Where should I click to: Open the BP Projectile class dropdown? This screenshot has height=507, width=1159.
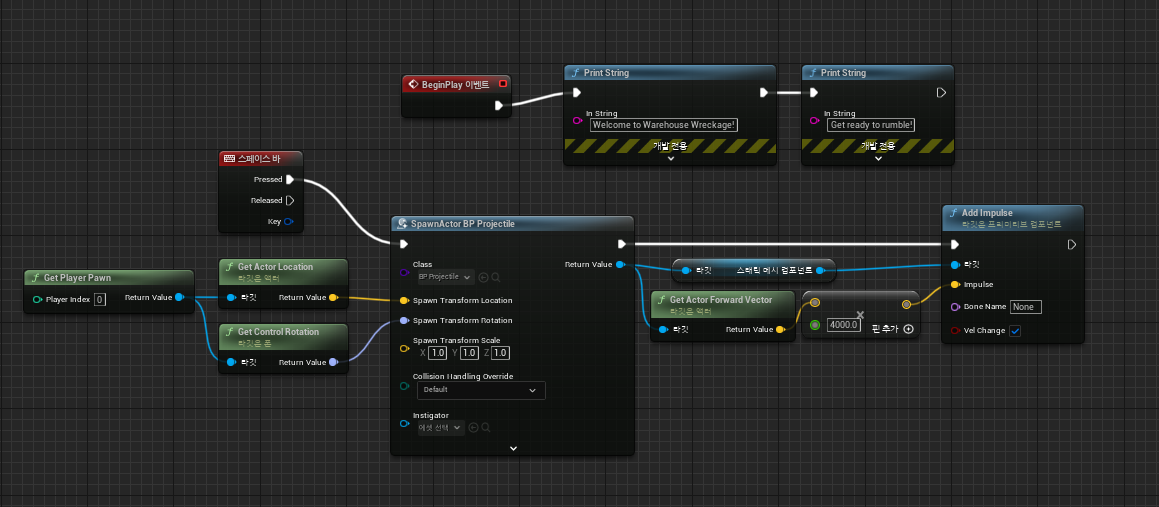coord(445,277)
